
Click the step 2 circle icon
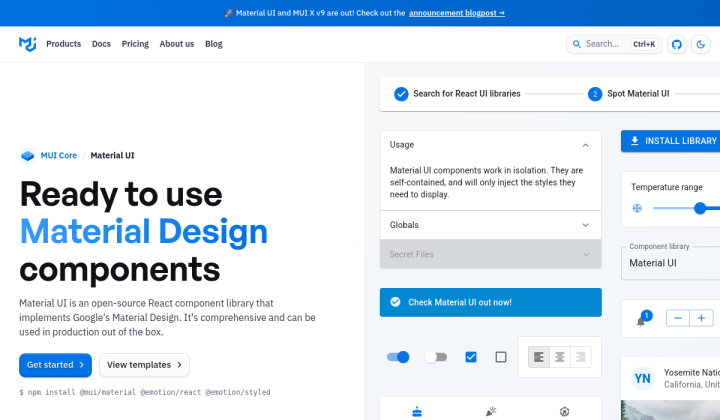click(595, 94)
